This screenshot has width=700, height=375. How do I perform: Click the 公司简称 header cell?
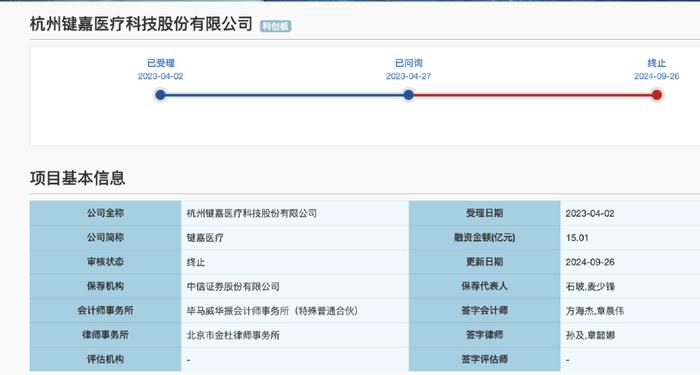(x=105, y=238)
